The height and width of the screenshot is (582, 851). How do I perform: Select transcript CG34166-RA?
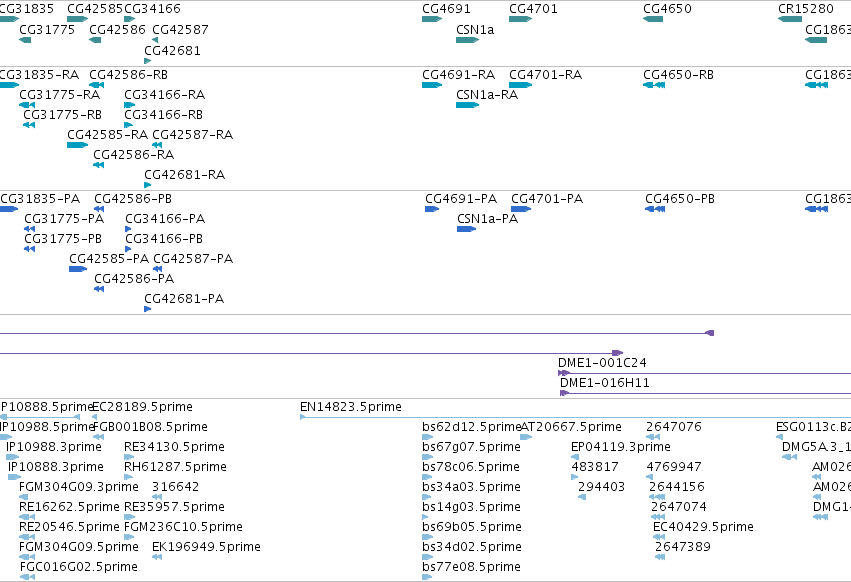[164, 94]
